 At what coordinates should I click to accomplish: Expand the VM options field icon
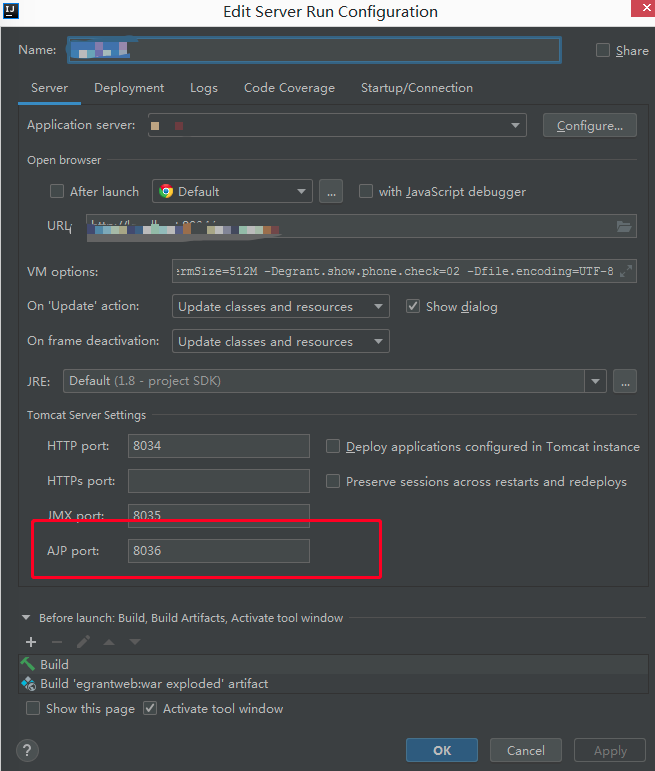tap(626, 272)
